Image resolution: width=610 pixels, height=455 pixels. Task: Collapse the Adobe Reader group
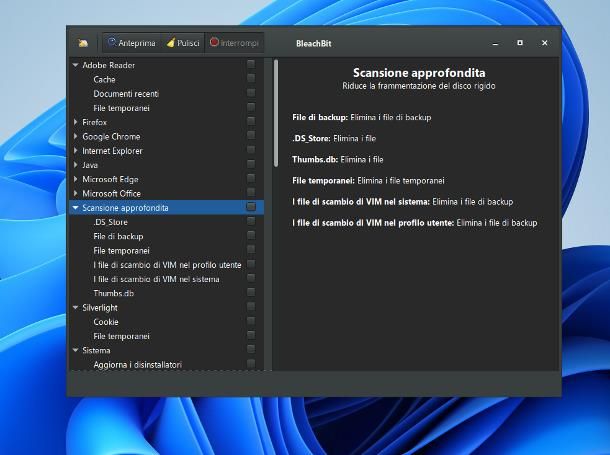coord(75,65)
